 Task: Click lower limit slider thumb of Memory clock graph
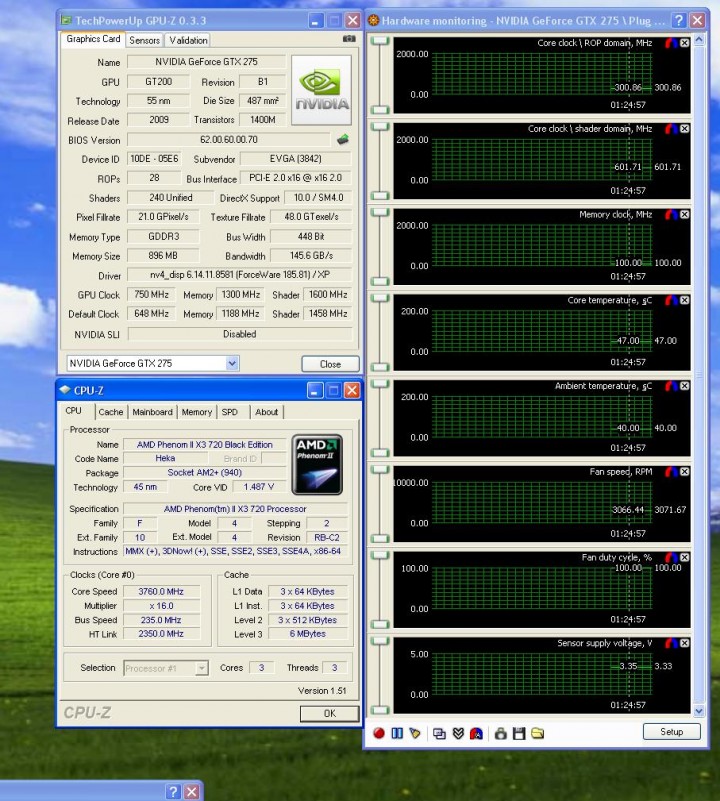tap(380, 281)
